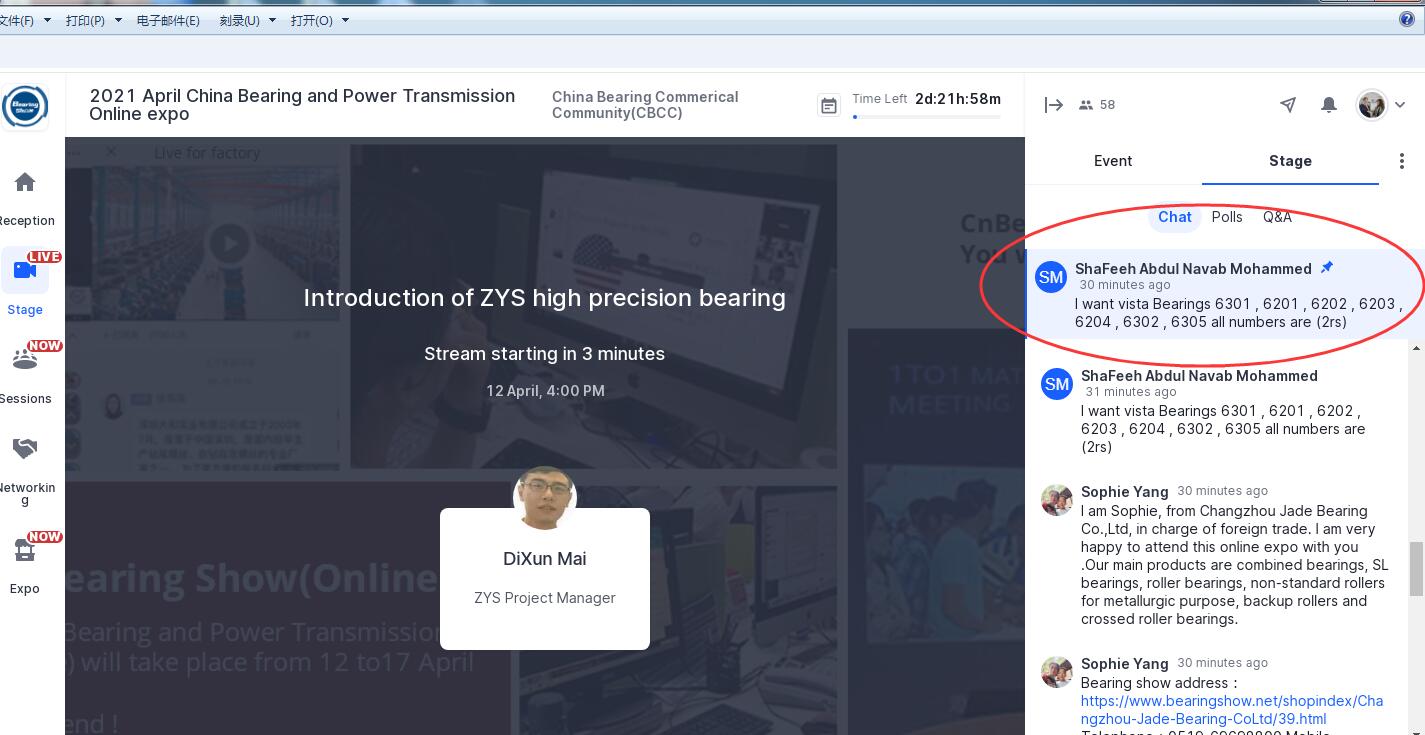Click the schedule calendar icon
1425x735 pixels.
coord(829,106)
